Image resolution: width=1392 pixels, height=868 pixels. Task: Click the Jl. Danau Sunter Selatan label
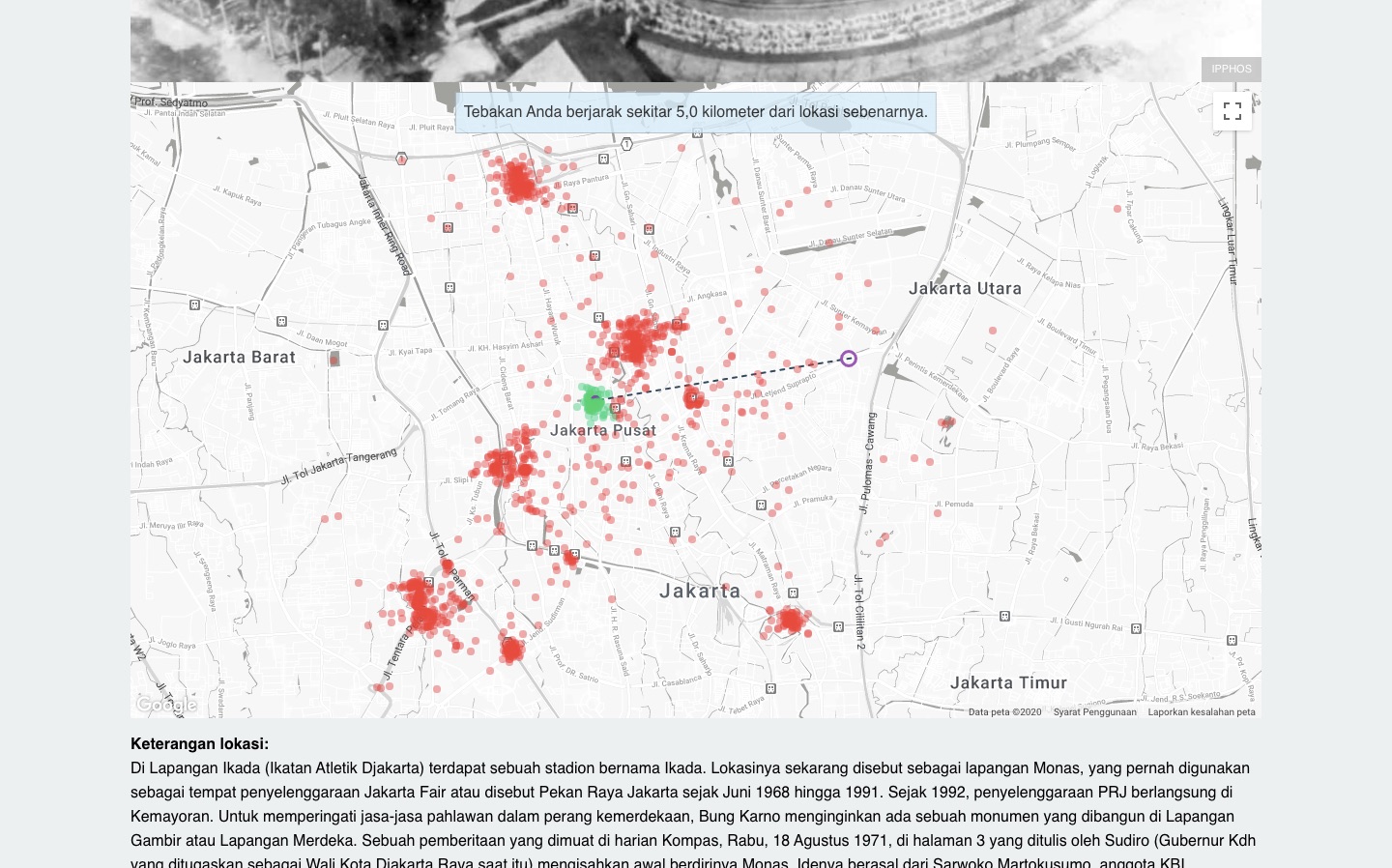coord(851,238)
